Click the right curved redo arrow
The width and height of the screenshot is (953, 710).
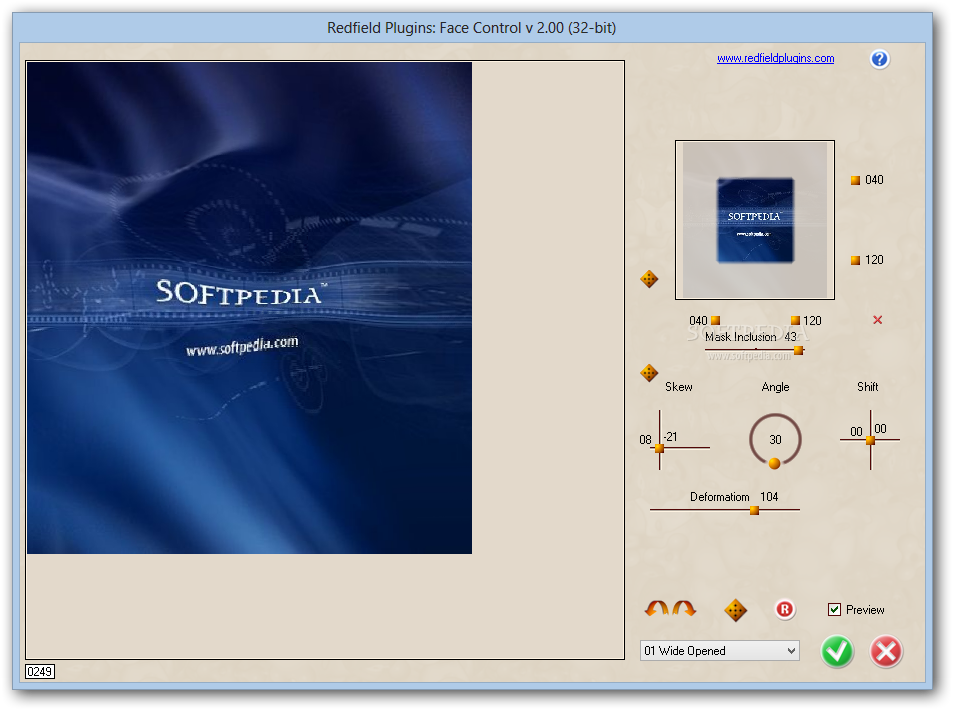tap(684, 608)
